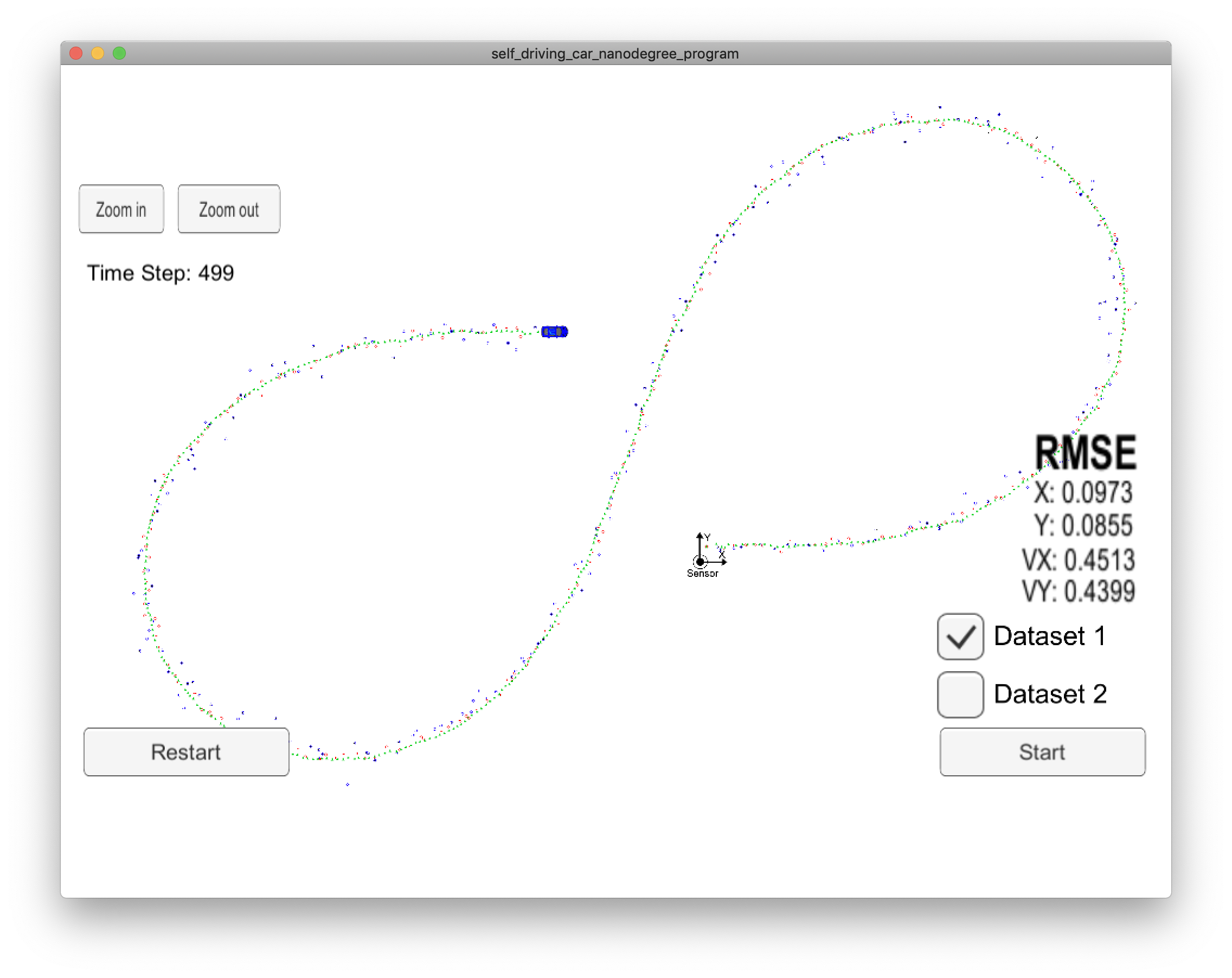The height and width of the screenshot is (978, 1232).
Task: Click the Sensor origin marker
Action: pyautogui.click(x=700, y=562)
